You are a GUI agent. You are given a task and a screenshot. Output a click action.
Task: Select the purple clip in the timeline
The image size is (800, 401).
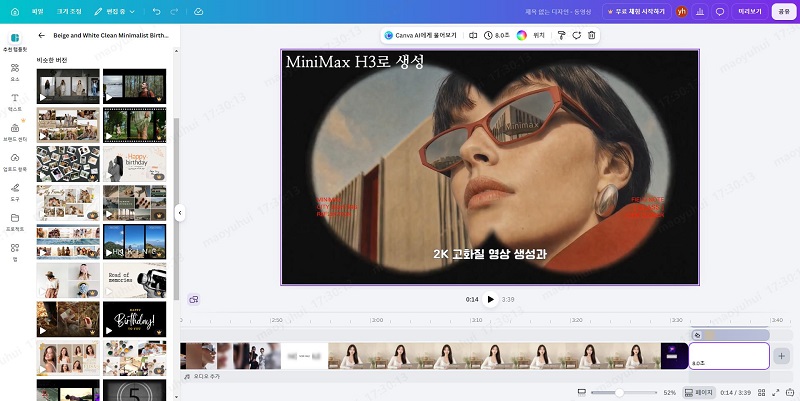pos(674,356)
